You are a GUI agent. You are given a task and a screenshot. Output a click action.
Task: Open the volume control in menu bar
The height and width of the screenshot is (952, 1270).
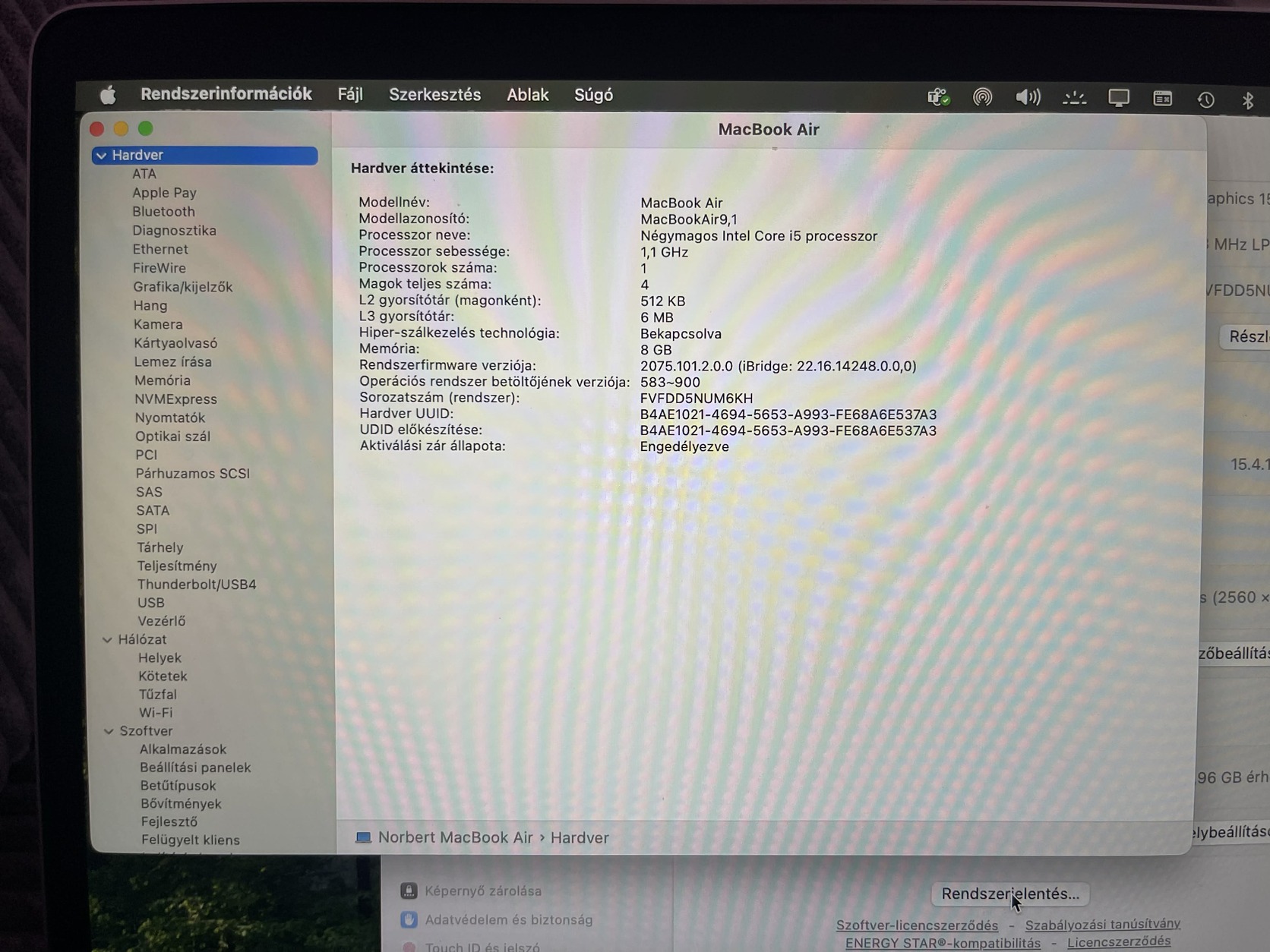coord(1028,97)
